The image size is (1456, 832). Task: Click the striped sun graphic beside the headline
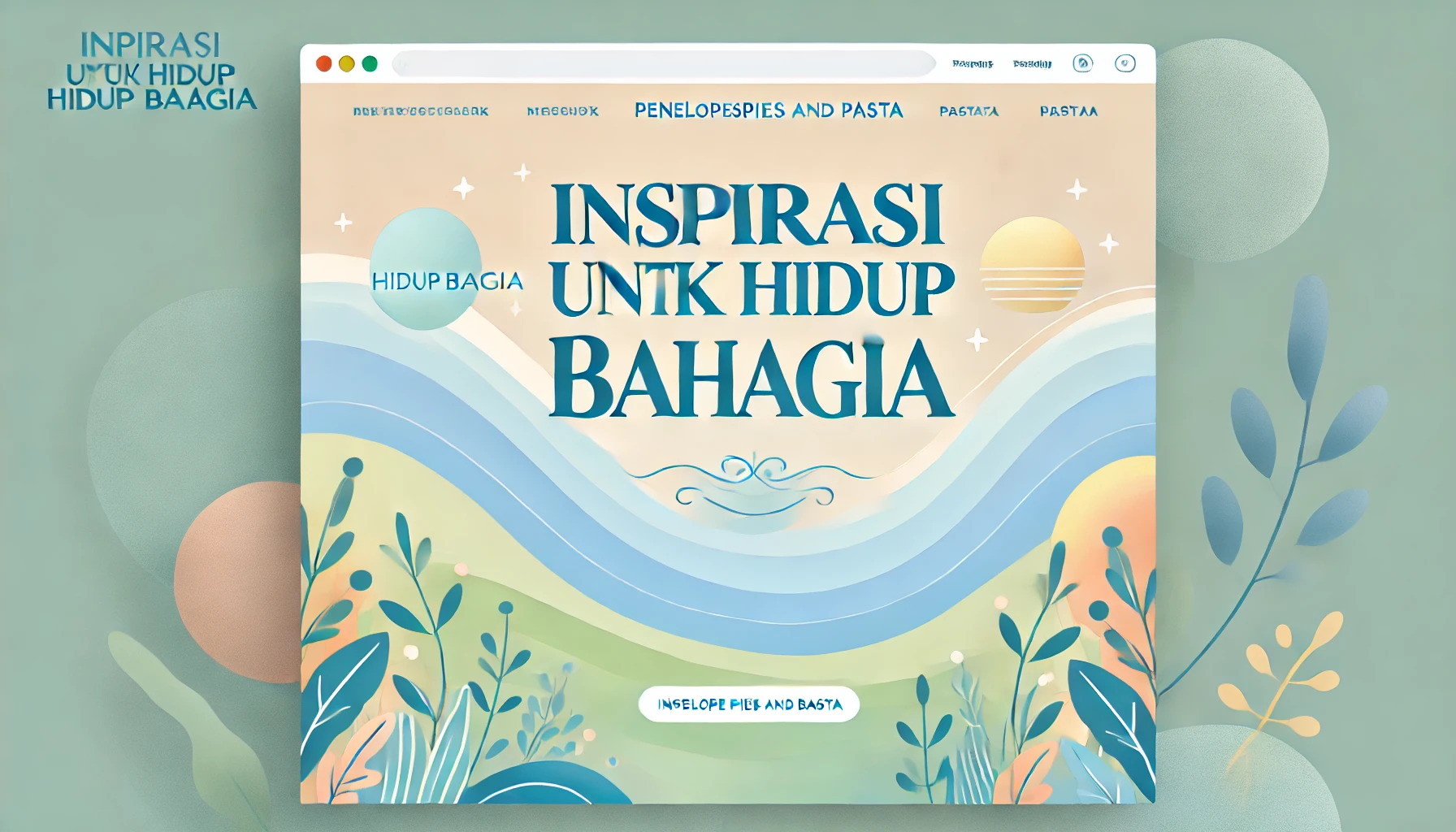coord(1032,265)
